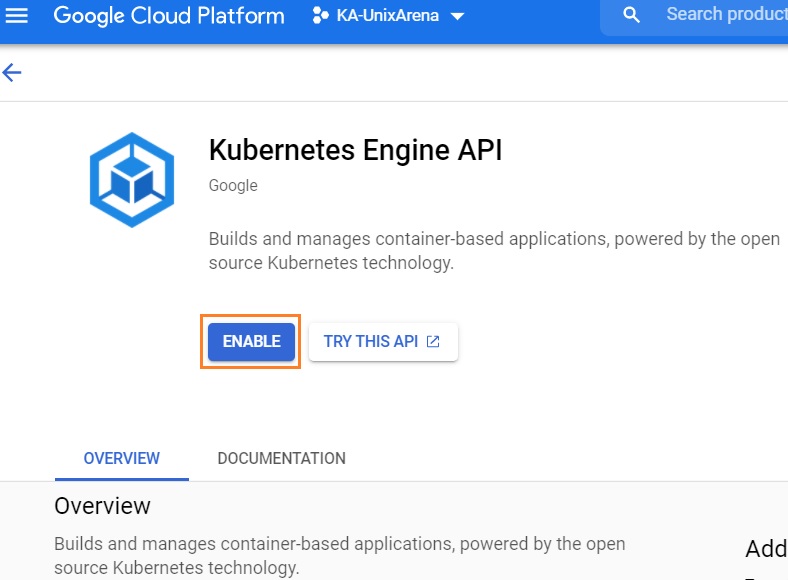Click the Overview section heading
This screenshot has width=788, height=580.
click(x=102, y=506)
